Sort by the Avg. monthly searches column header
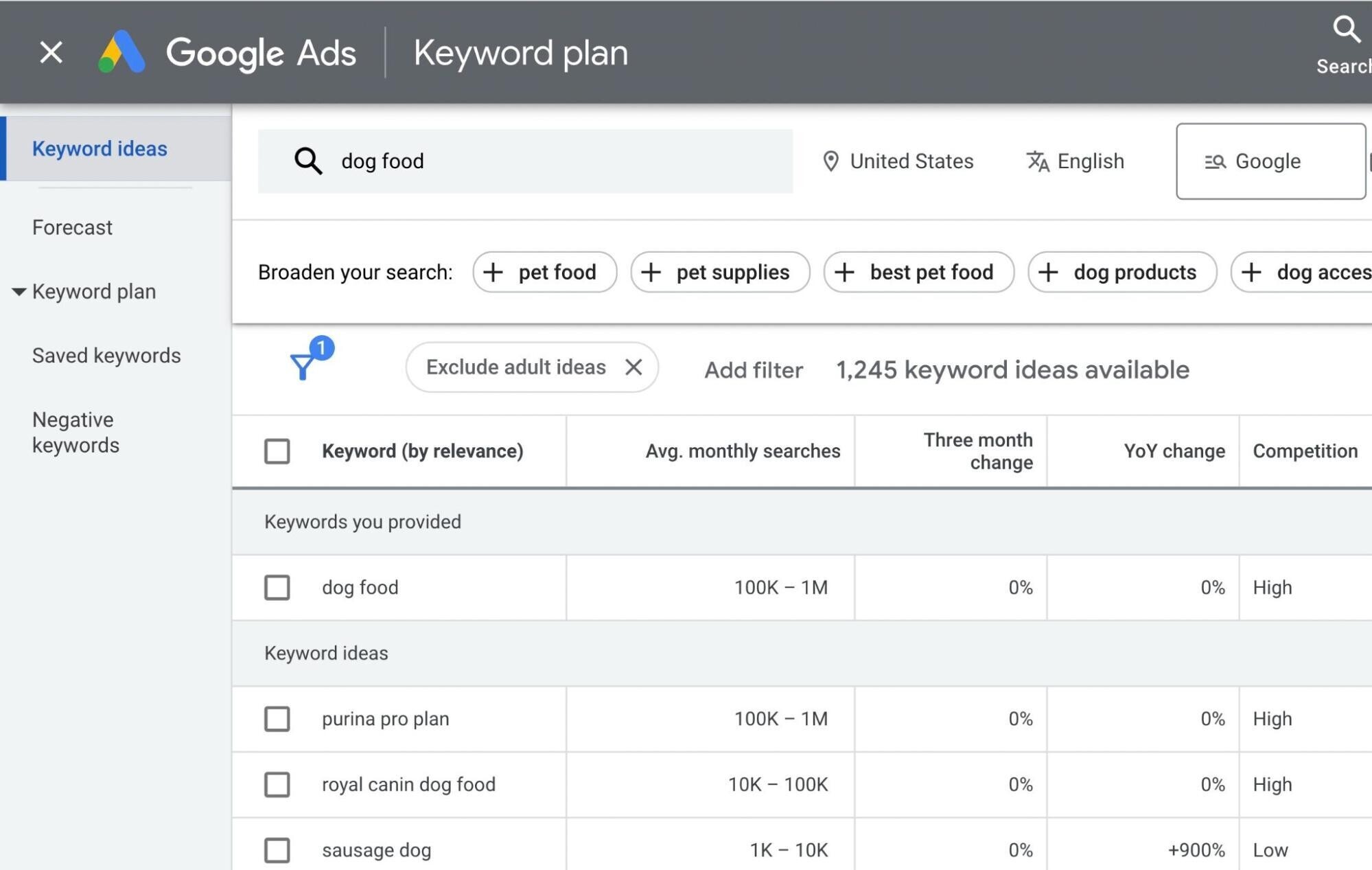1372x870 pixels. tap(743, 451)
